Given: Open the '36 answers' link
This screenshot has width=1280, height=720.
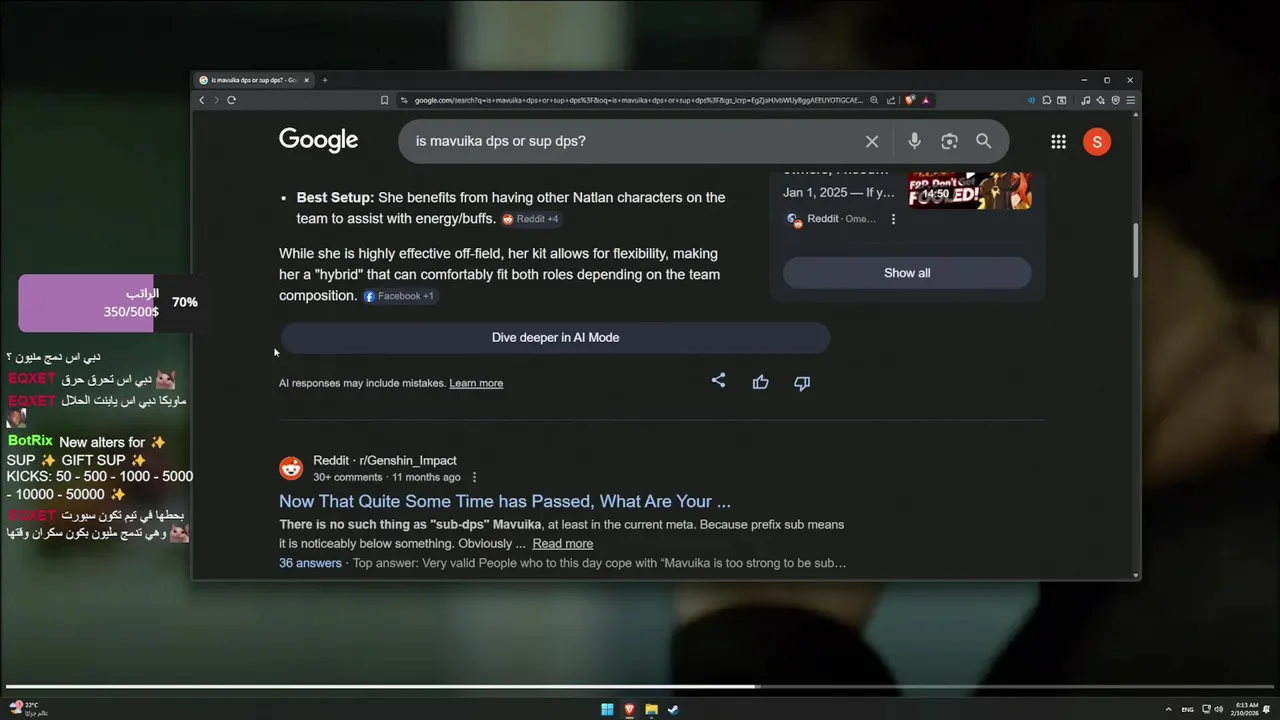Looking at the screenshot, I should tap(310, 563).
